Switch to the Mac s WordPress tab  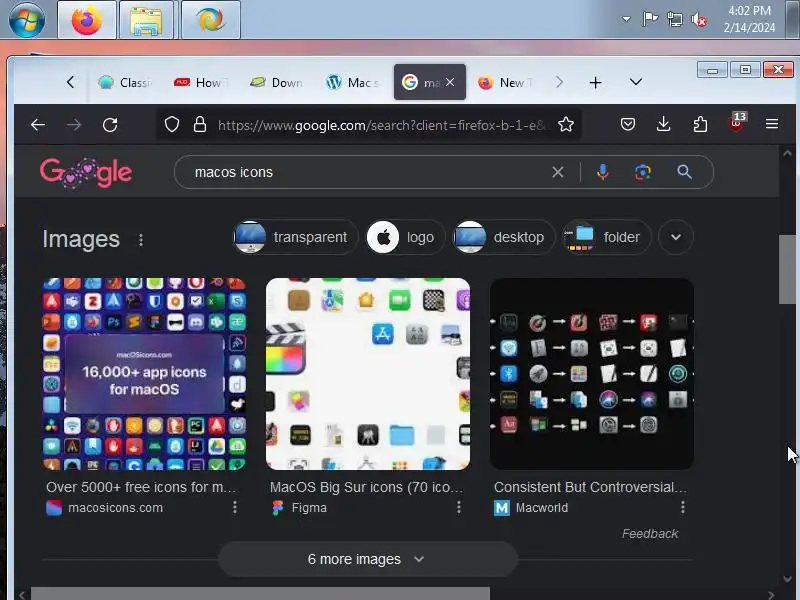[352, 82]
